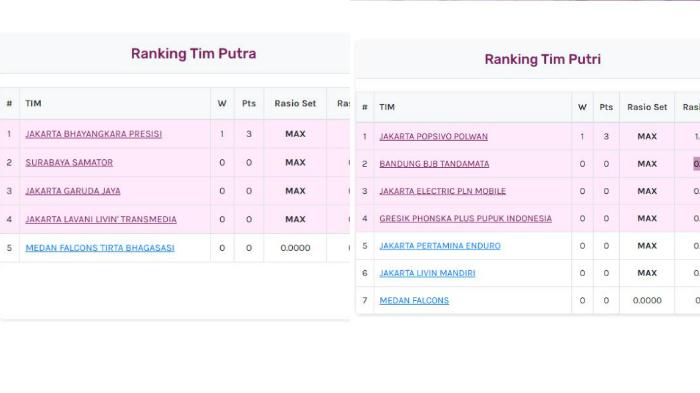Open JAKARTA BHAYANGKARA PRESISI team link

93,134
